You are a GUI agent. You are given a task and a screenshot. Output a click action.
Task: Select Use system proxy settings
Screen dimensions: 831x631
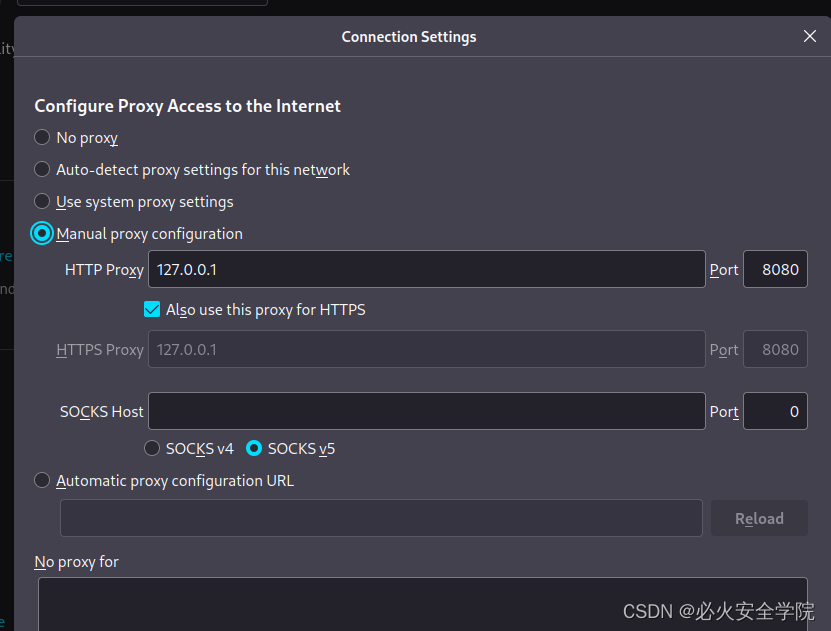[42, 202]
